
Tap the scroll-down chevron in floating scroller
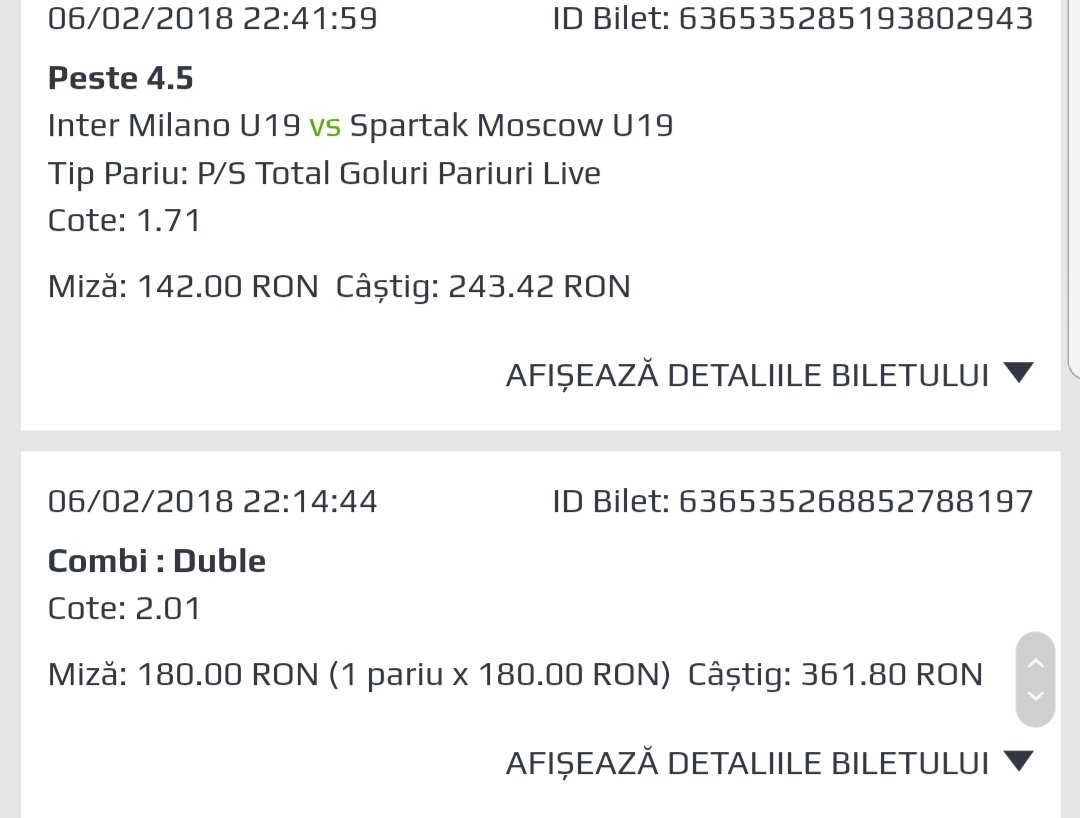(1035, 696)
